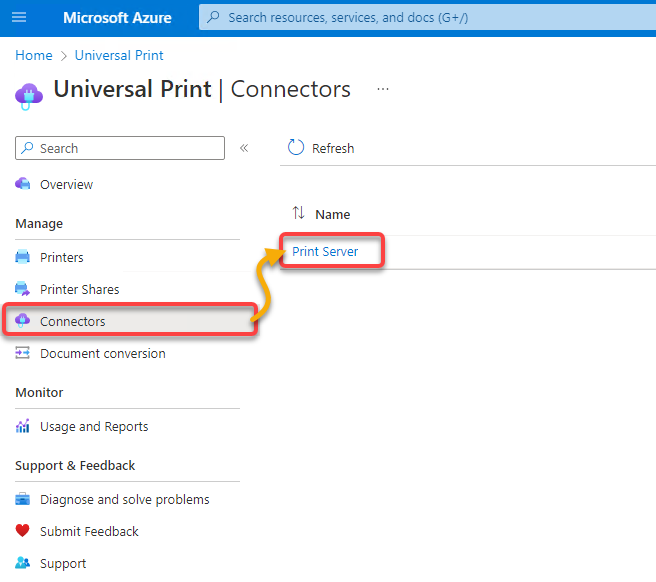656x582 pixels.
Task: Click the Usage and Reports chart icon
Action: click(23, 426)
